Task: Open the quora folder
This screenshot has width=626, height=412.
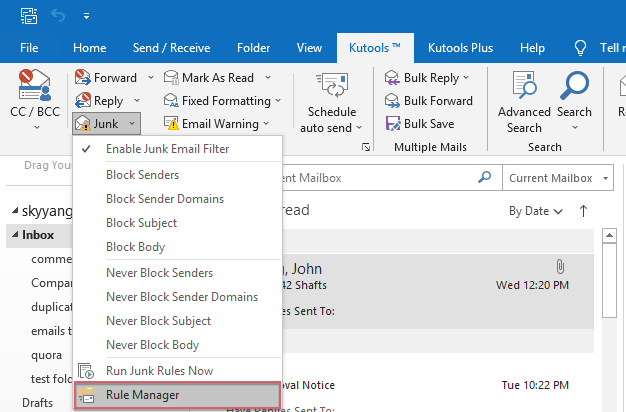Action: click(46, 355)
